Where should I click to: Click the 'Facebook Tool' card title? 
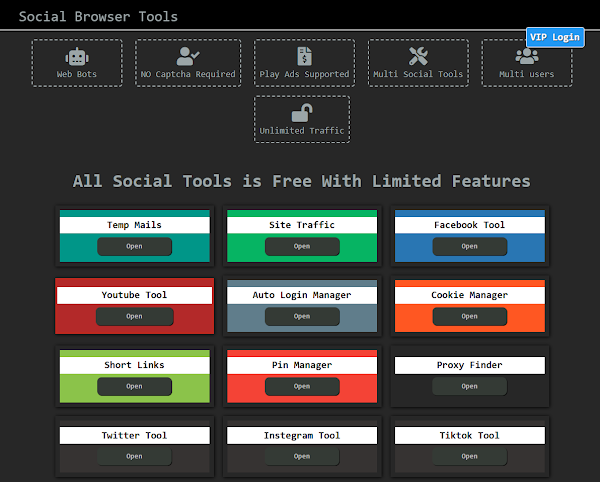pyautogui.click(x=470, y=225)
